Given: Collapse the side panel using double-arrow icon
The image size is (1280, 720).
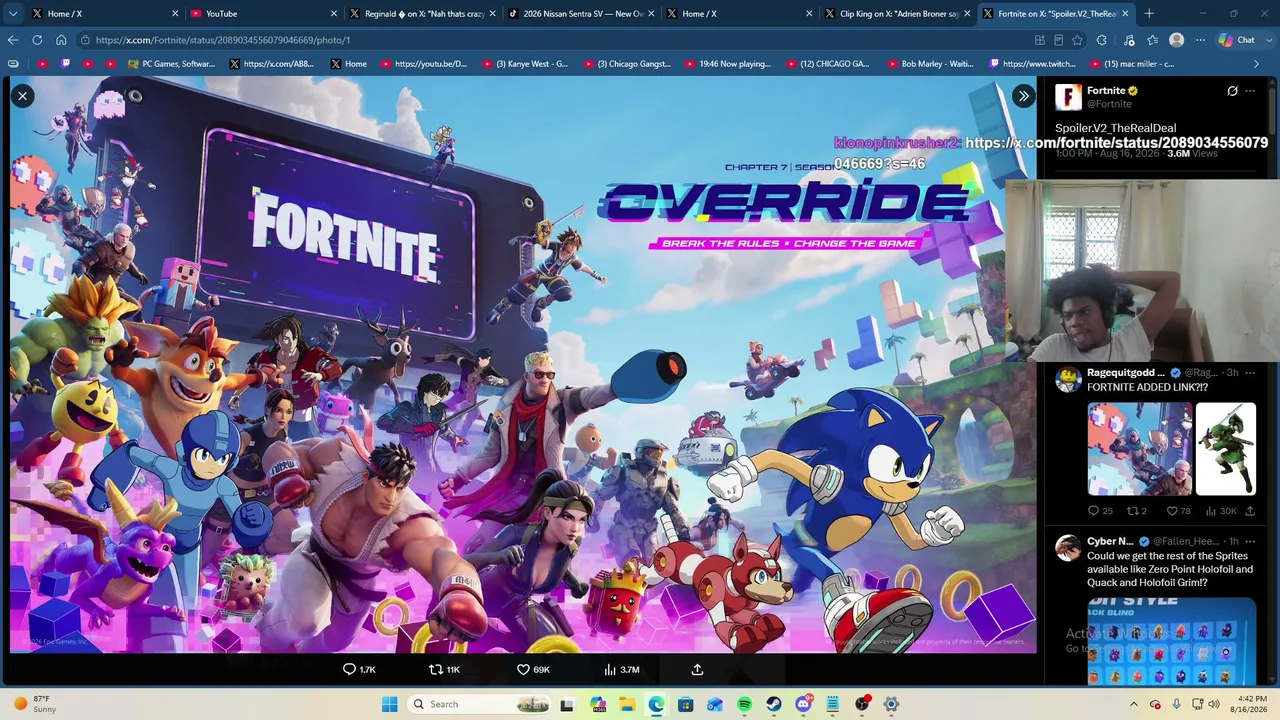Looking at the screenshot, I should (1023, 96).
